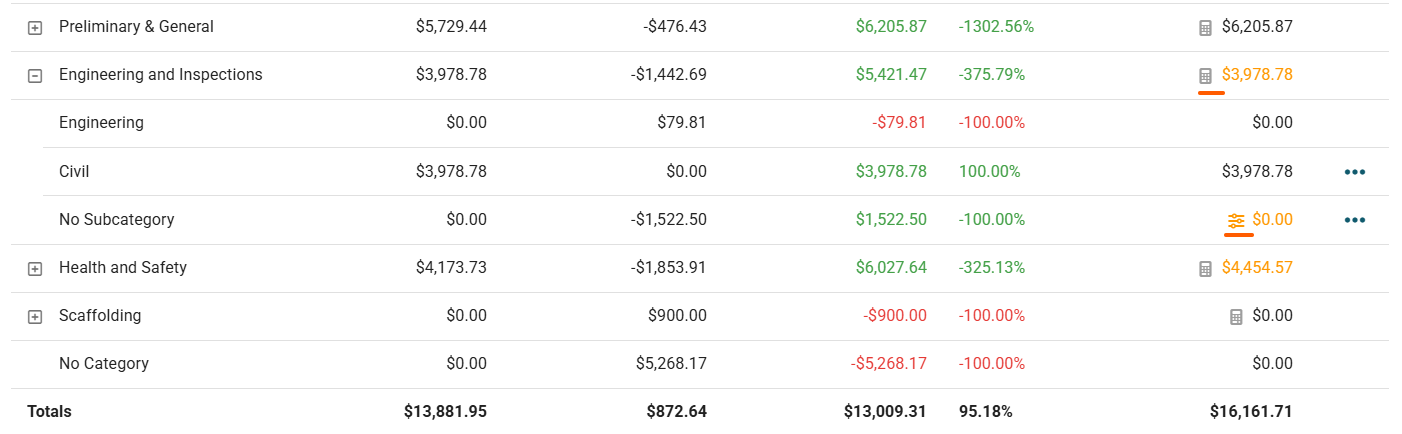Expand the Scaffolding category
This screenshot has height=434, width=1402.
pos(35,317)
